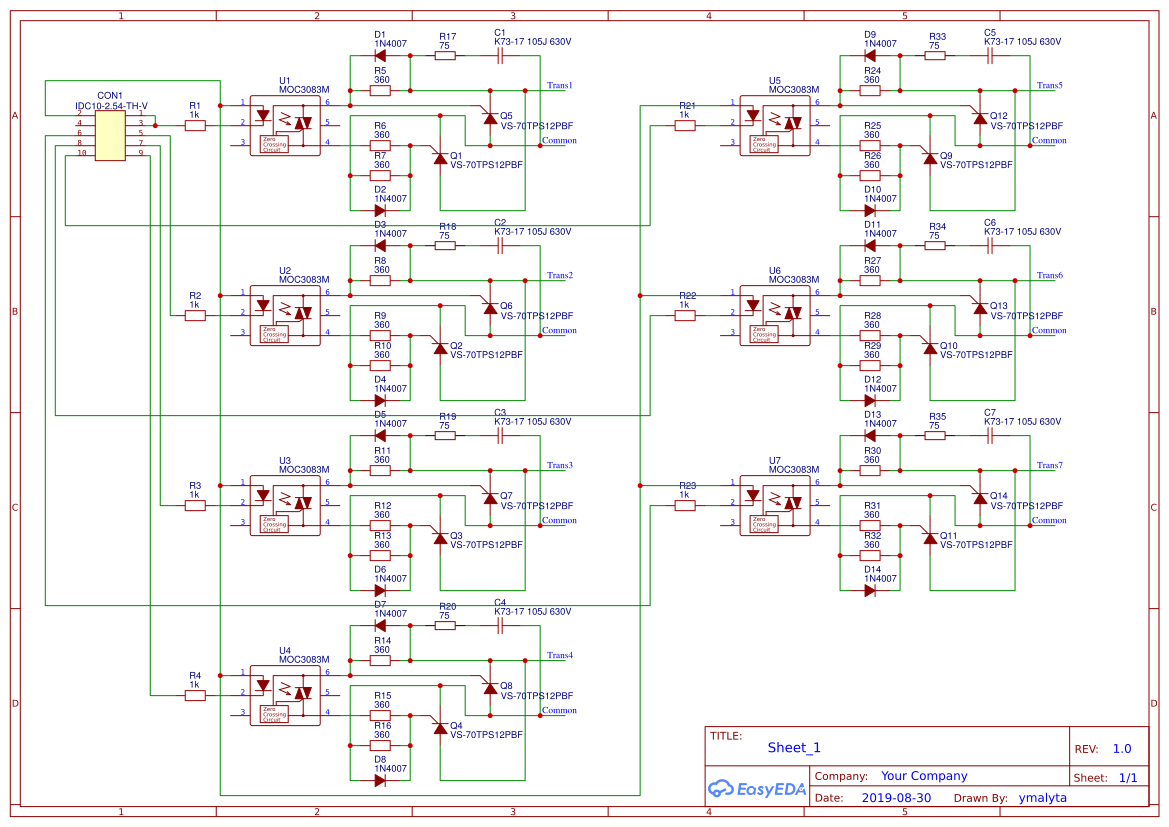Select connector CON1 IDC10 symbol

(x=110, y=135)
